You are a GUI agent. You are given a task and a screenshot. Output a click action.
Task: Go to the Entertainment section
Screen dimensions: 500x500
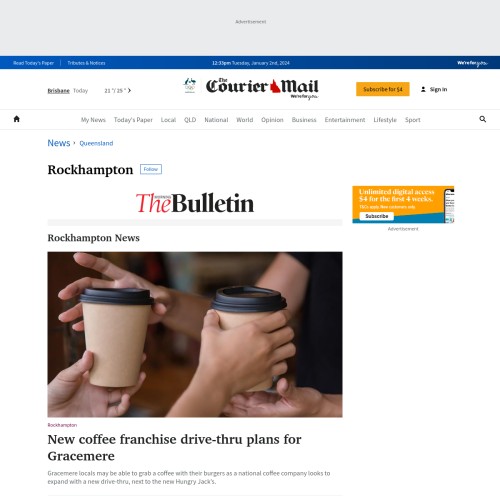coord(345,120)
